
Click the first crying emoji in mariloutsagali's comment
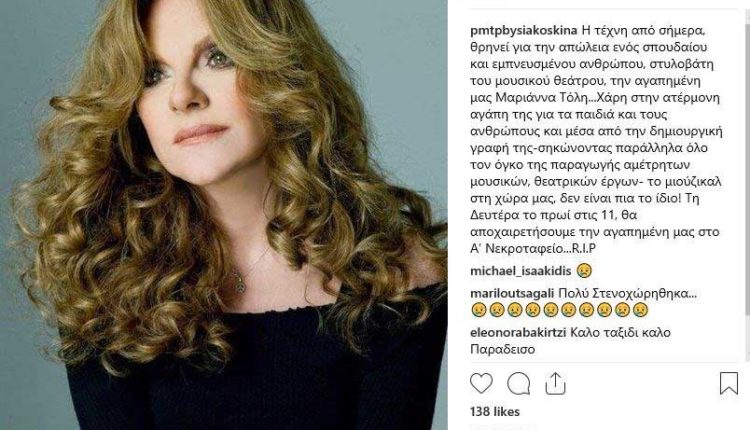478,310
